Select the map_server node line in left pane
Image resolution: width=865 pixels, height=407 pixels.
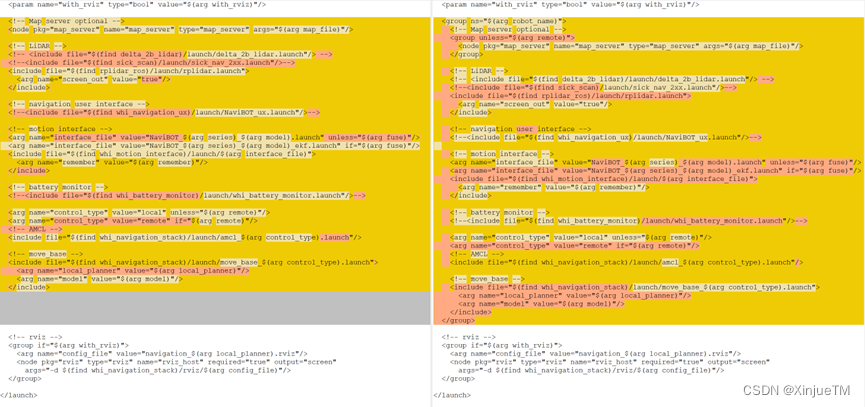(x=181, y=29)
